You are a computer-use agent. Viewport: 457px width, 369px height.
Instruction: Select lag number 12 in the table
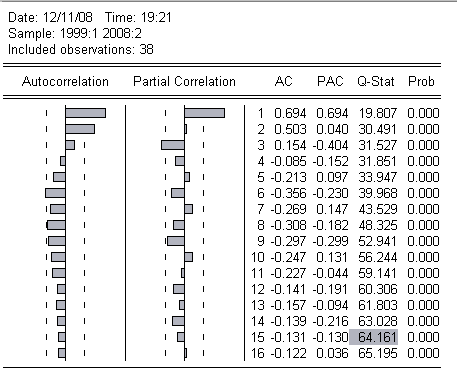(x=258, y=289)
